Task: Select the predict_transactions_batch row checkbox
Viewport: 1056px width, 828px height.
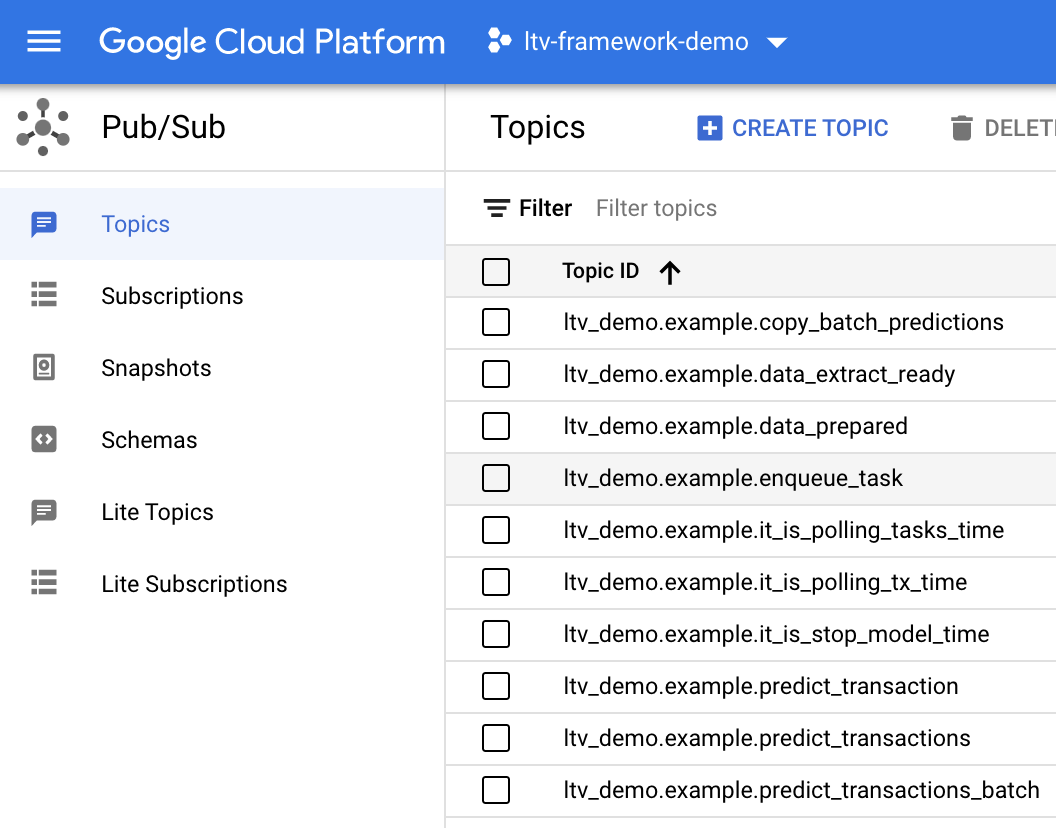Action: [496, 790]
